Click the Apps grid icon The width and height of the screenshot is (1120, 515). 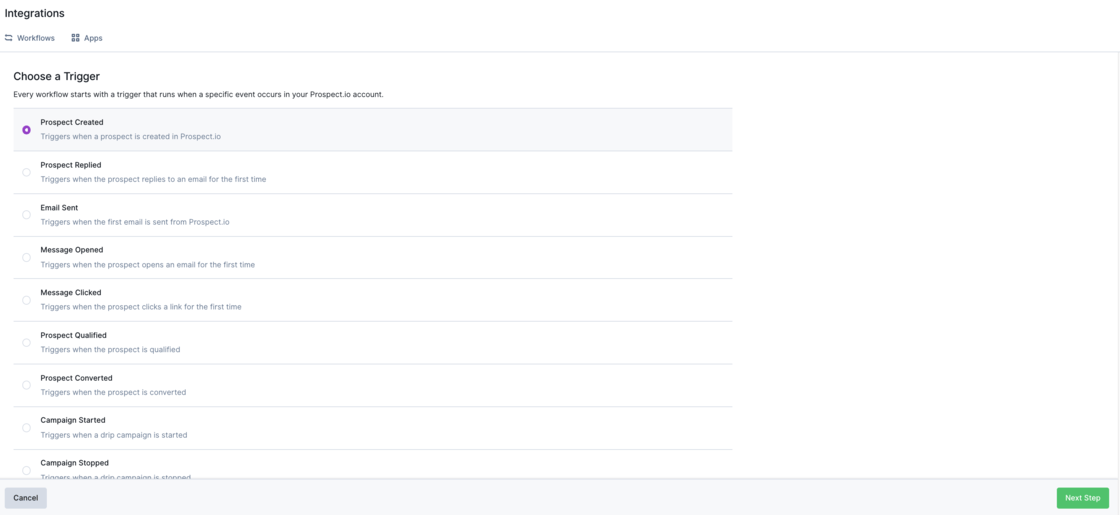(x=76, y=38)
